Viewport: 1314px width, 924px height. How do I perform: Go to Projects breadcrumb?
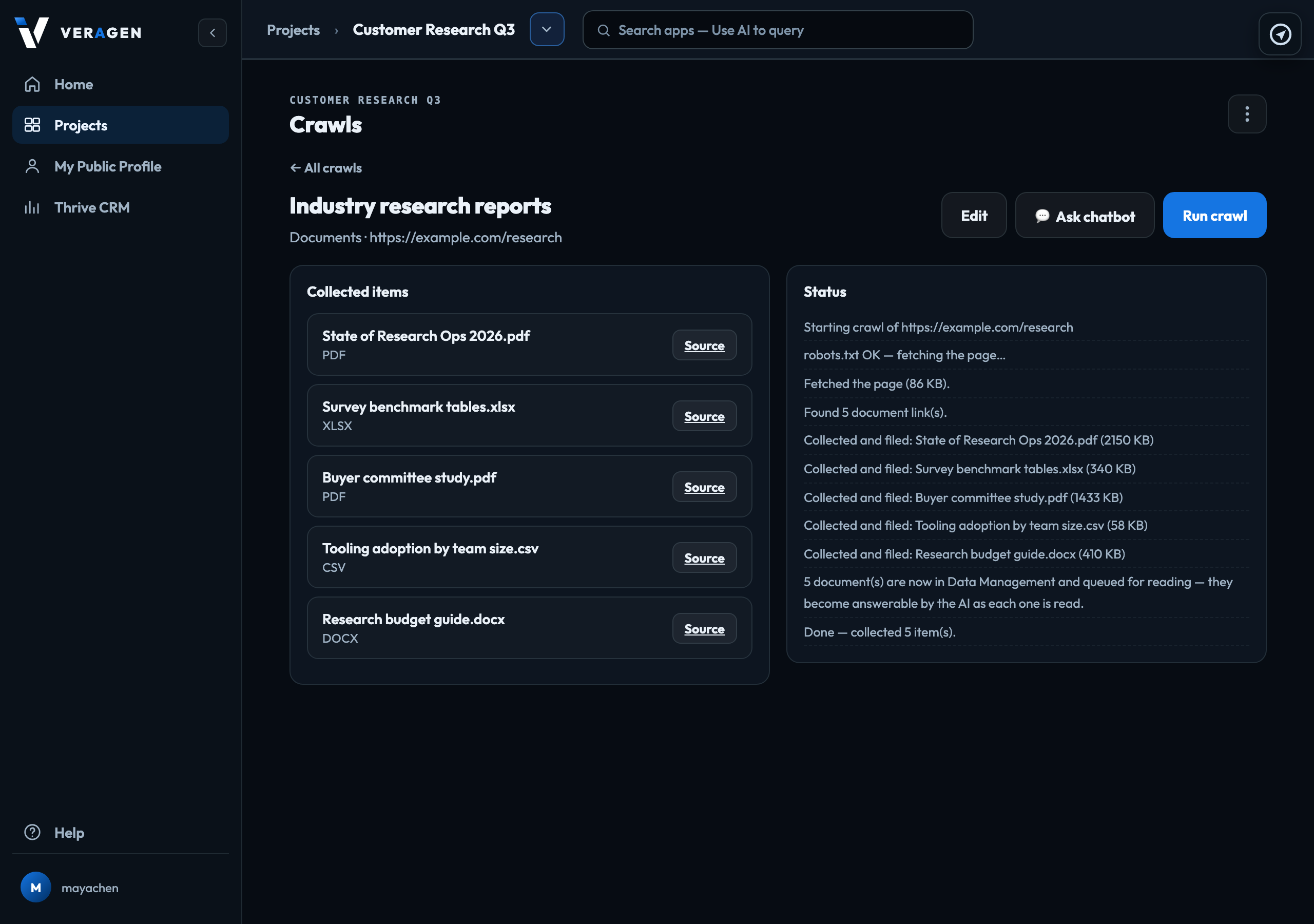[x=293, y=30]
